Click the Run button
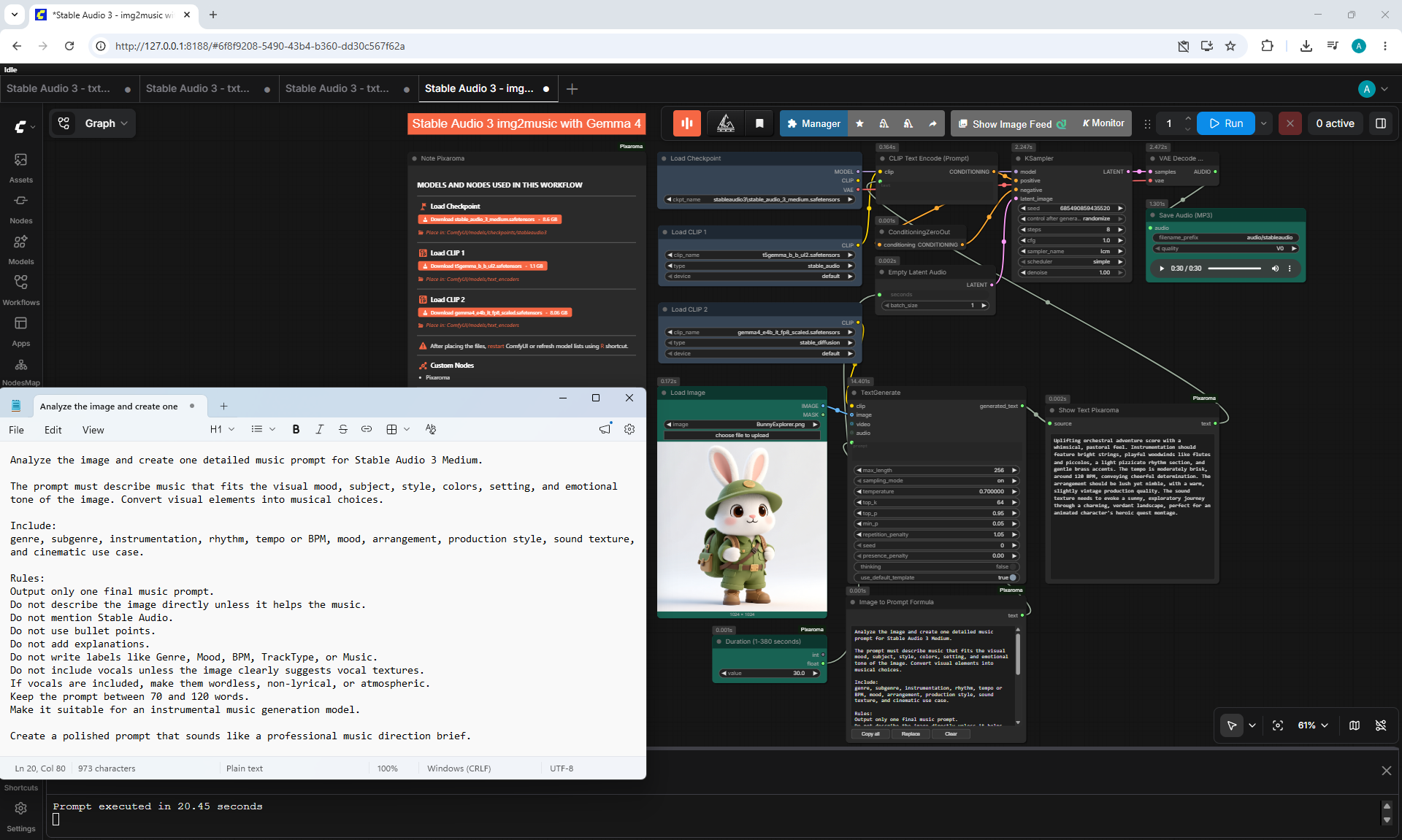 point(1226,123)
